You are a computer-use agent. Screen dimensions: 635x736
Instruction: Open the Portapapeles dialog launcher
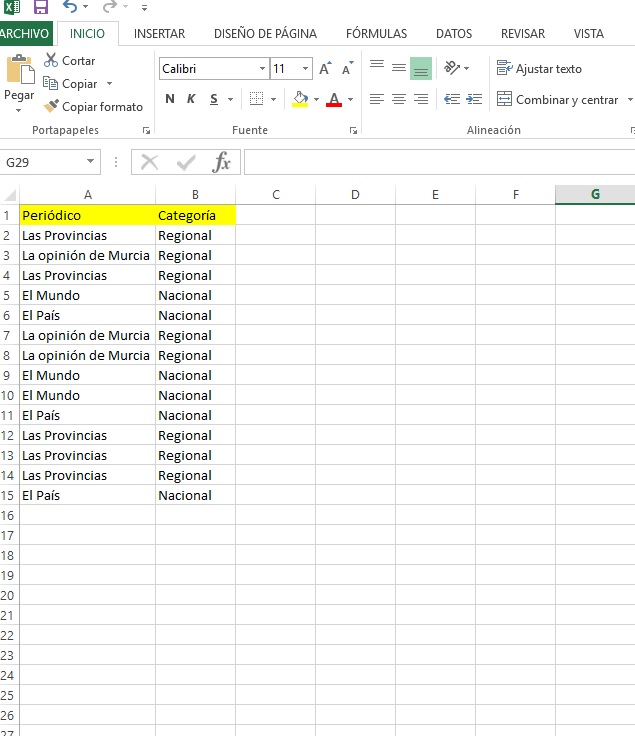click(x=146, y=130)
